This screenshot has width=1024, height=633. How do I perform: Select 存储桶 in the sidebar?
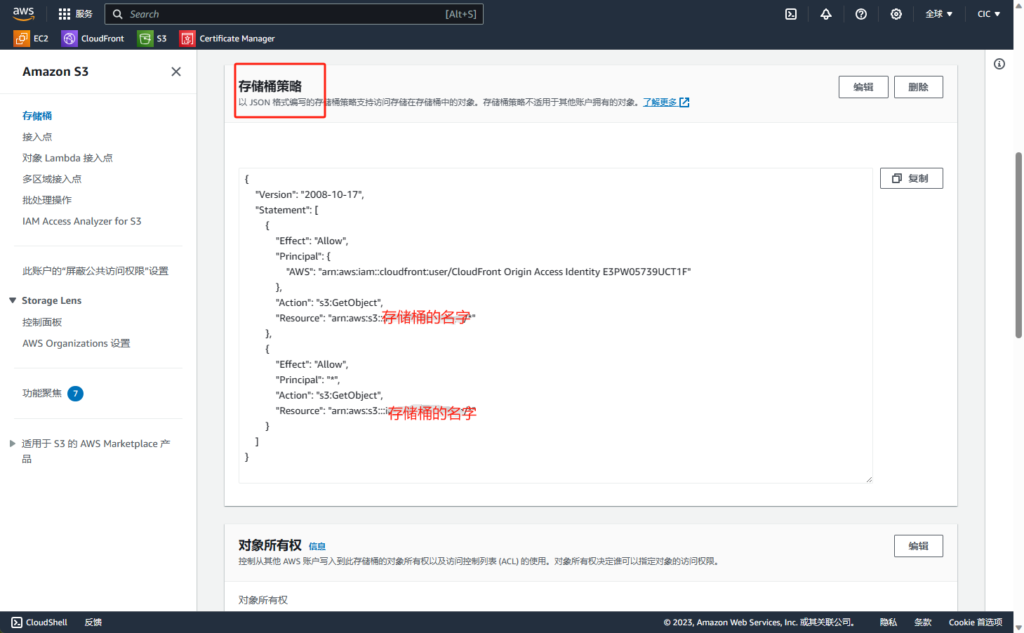pyautogui.click(x=37, y=116)
